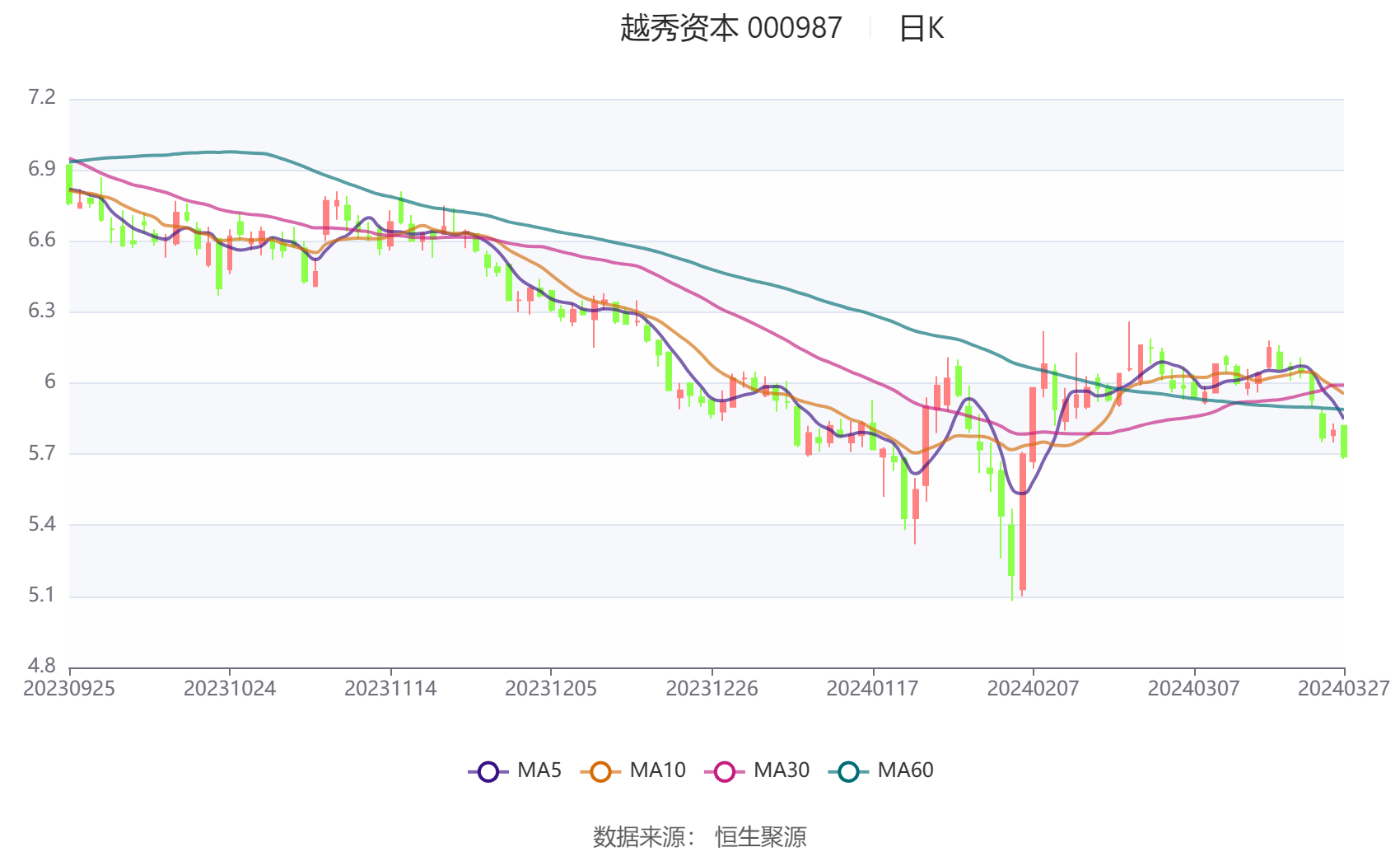Click the last candlestick on 20240327
The image size is (1400, 852).
(1344, 442)
